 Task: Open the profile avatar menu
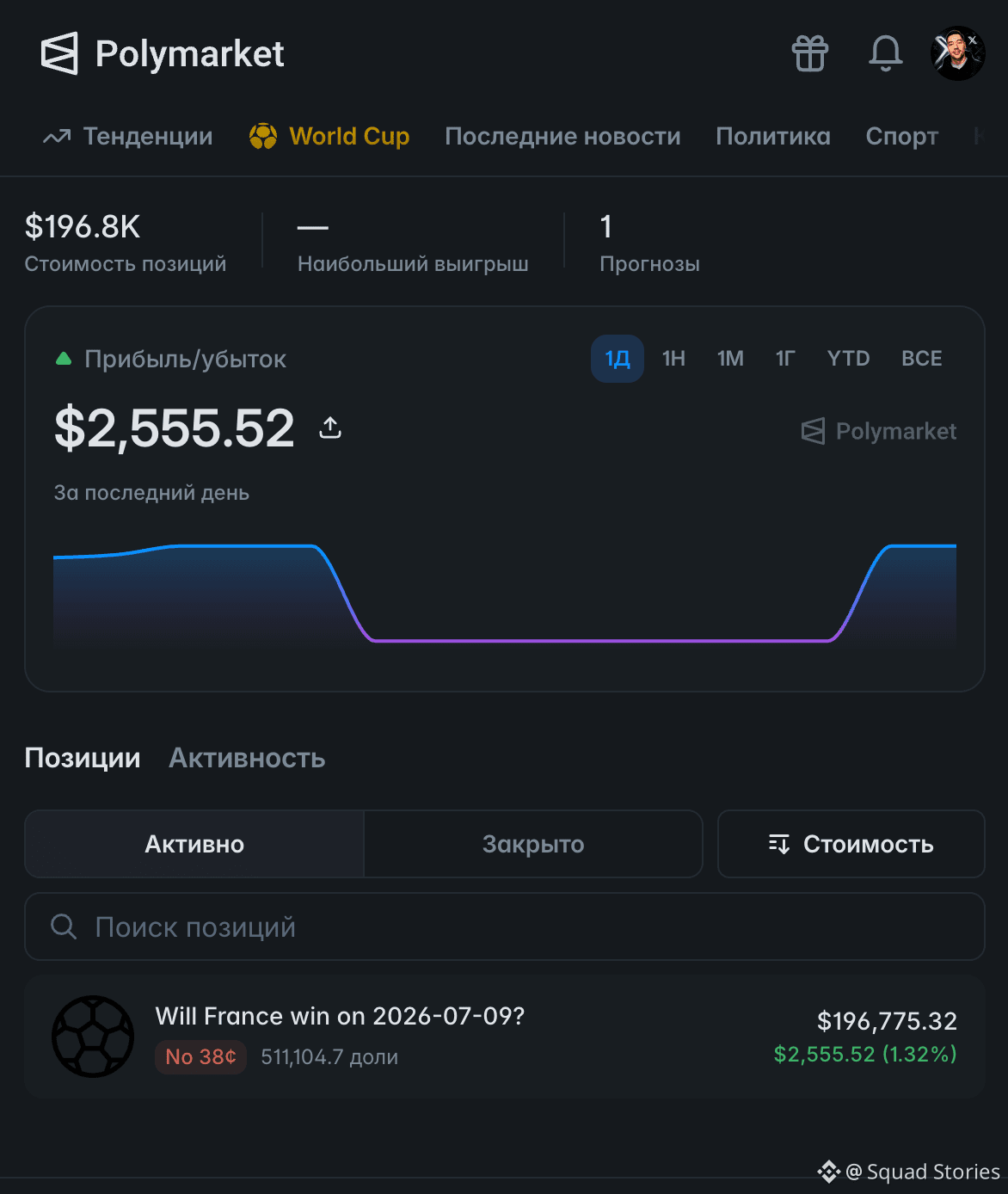tap(957, 53)
